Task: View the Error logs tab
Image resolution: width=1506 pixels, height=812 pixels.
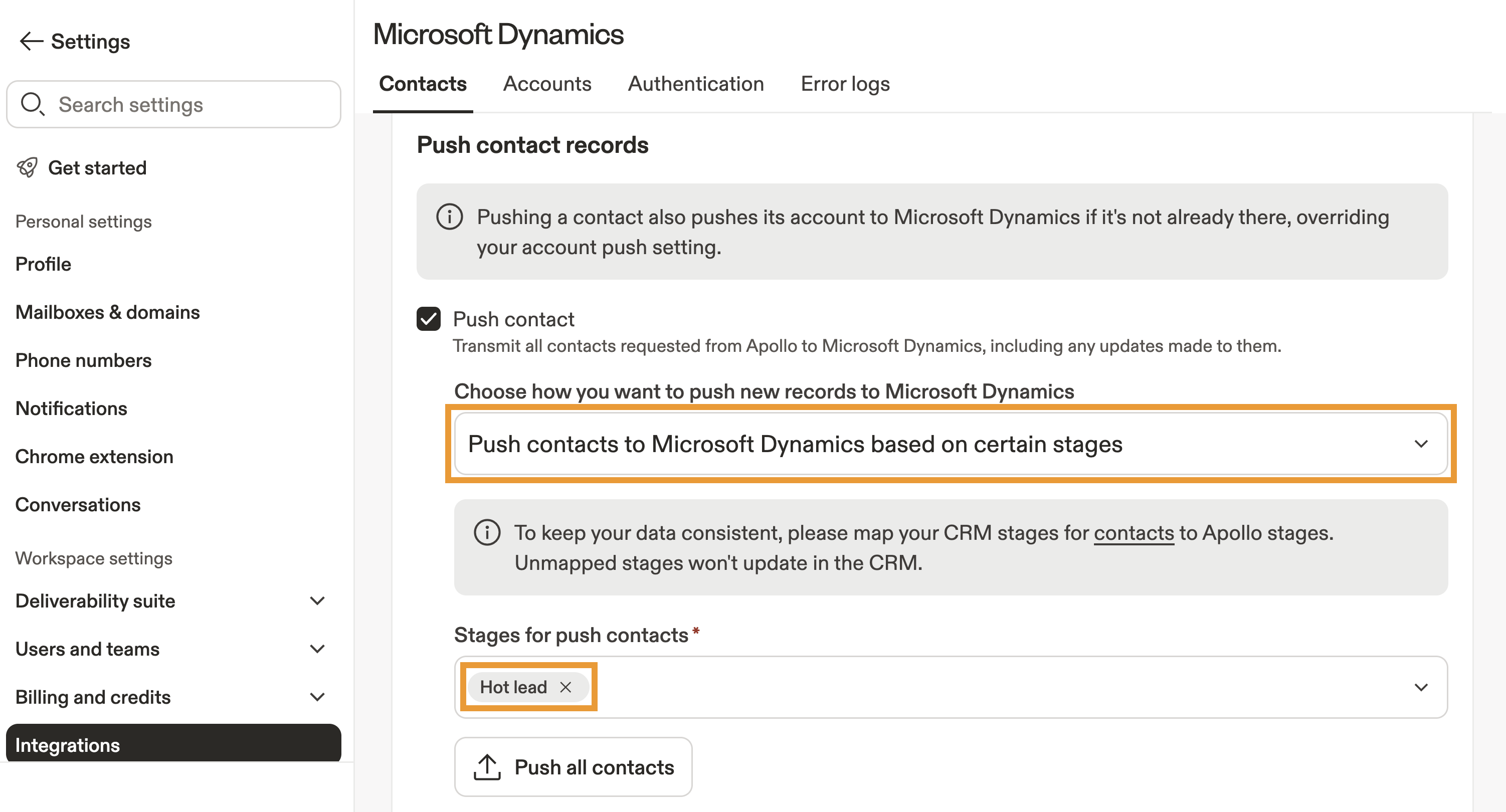Action: click(x=845, y=84)
